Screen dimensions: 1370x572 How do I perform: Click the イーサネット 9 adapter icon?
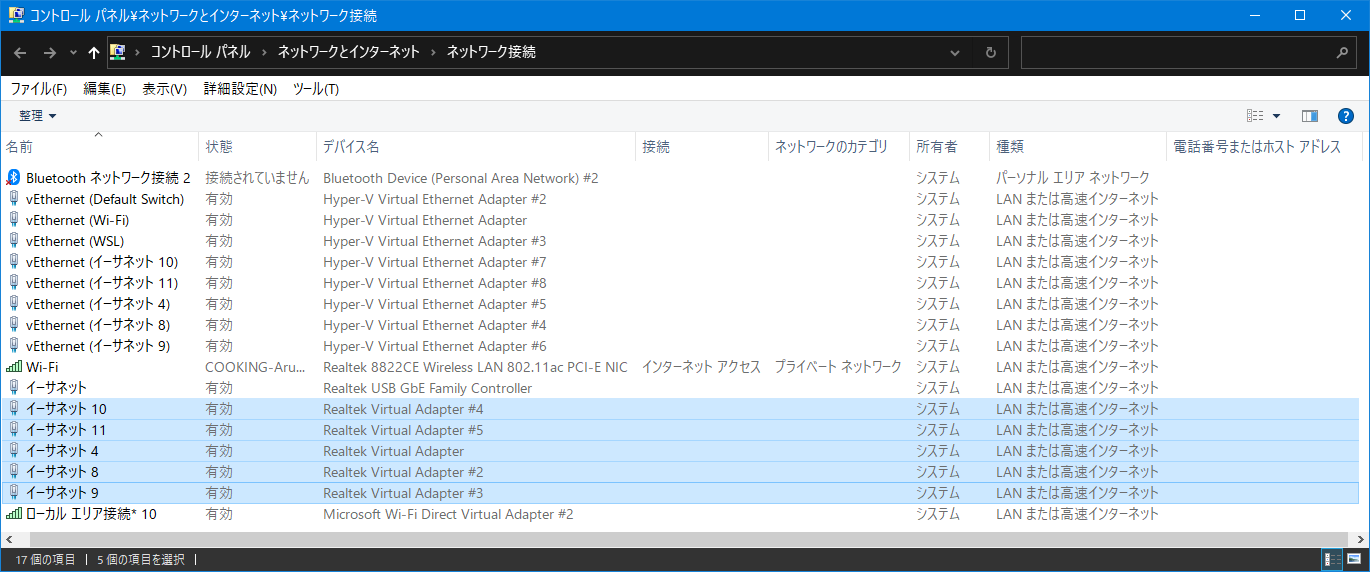point(13,493)
